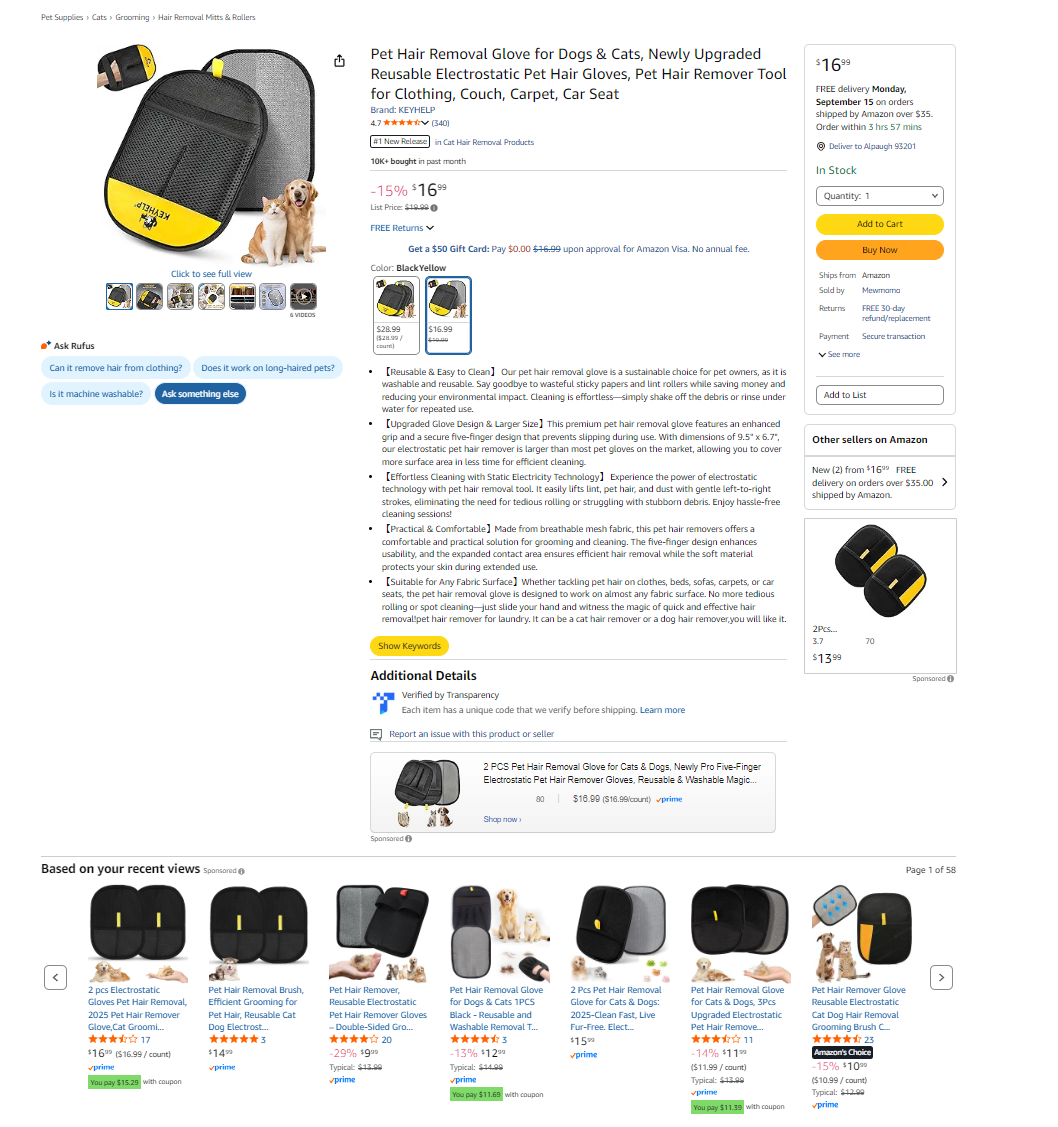This screenshot has height=1127, width=1058.
Task: Open Cats breadcrumb category
Action: coord(99,17)
